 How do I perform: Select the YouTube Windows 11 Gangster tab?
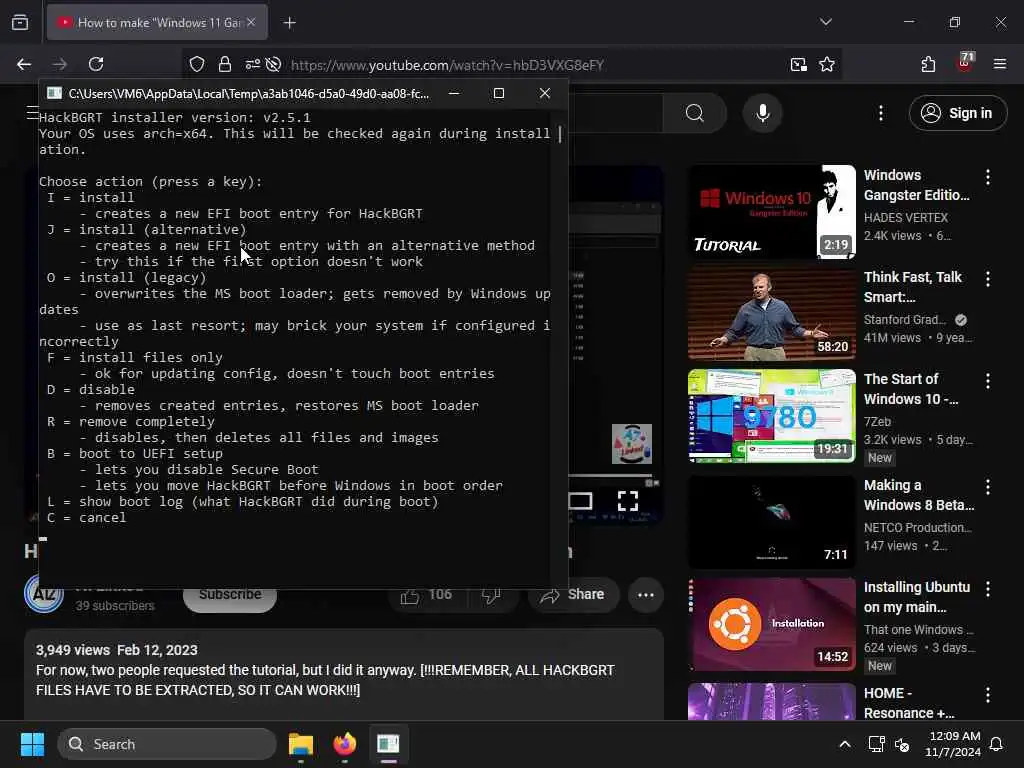pos(157,22)
